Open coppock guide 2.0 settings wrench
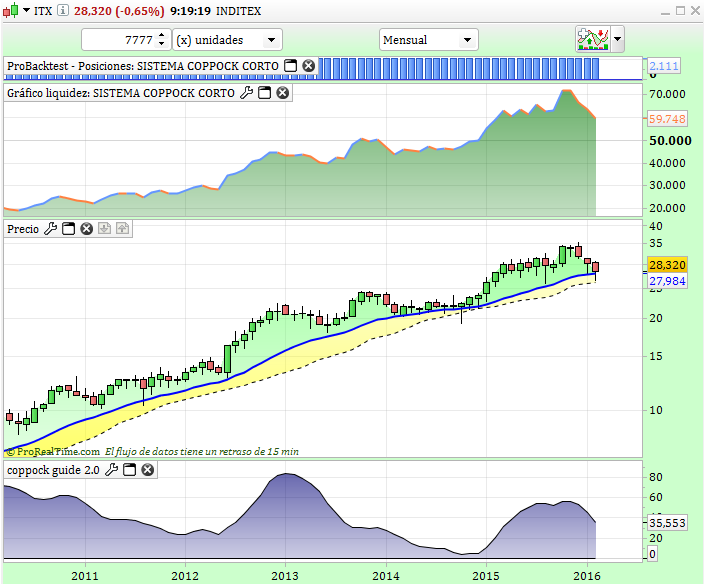The image size is (704, 584). 112,470
